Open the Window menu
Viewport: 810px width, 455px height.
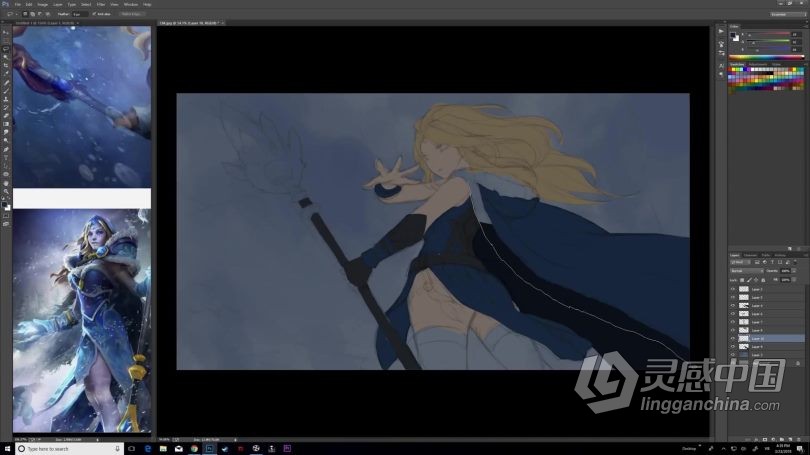(x=131, y=4)
